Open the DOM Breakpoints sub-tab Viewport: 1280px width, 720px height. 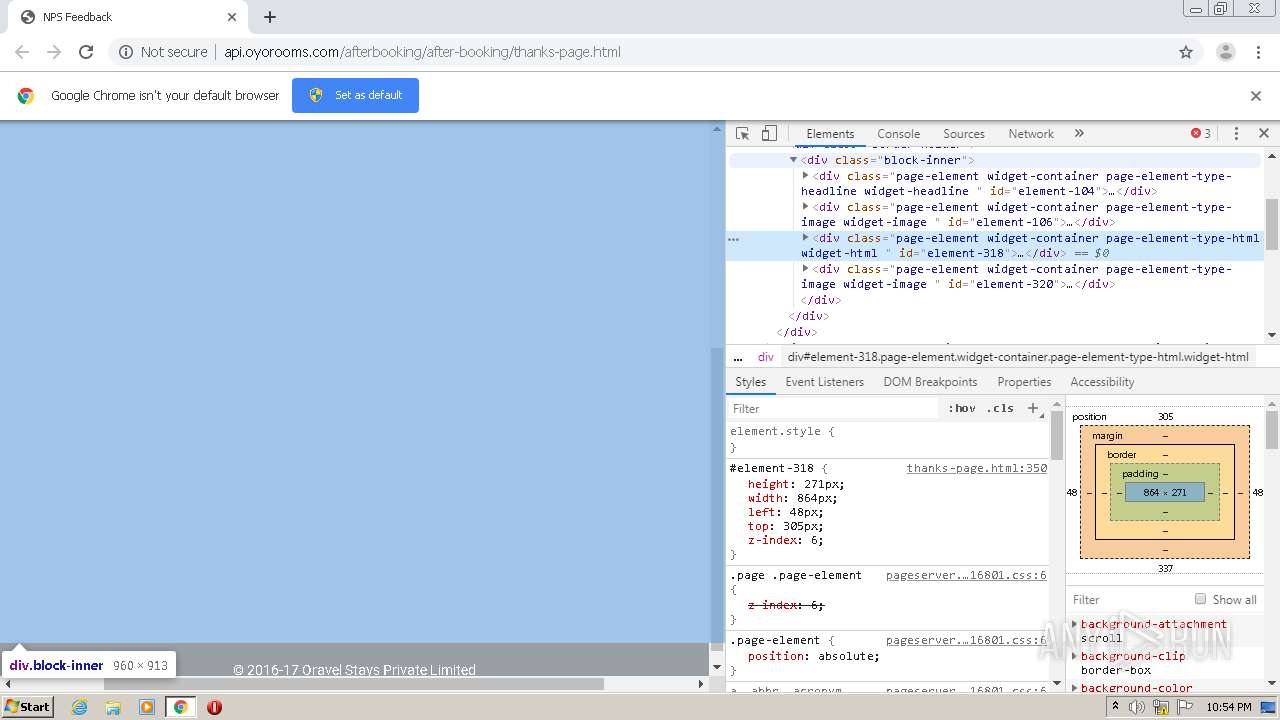pyautogui.click(x=930, y=382)
